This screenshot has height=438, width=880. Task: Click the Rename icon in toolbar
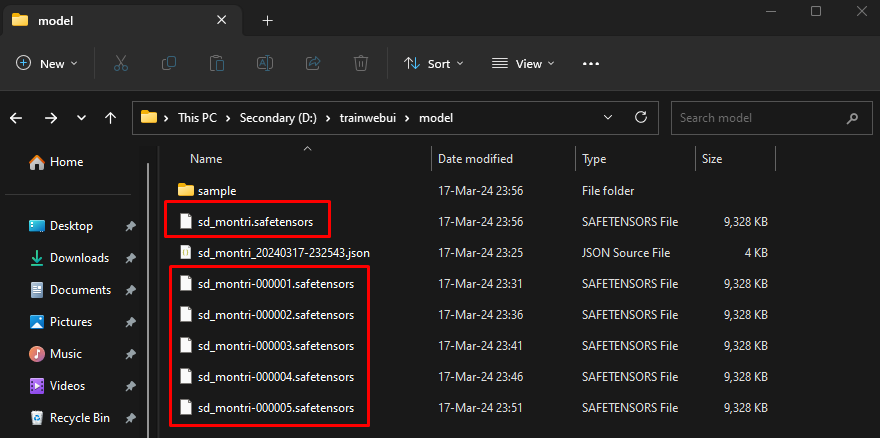(265, 63)
